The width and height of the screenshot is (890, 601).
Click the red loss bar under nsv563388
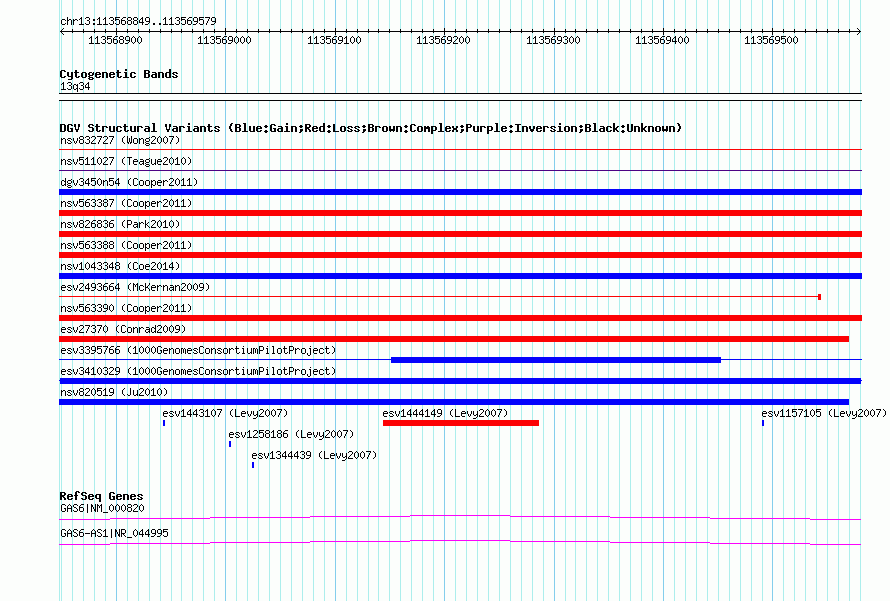click(460, 255)
